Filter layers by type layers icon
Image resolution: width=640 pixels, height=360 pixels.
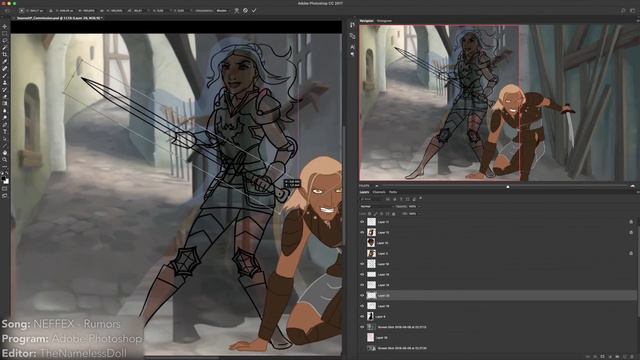401,199
